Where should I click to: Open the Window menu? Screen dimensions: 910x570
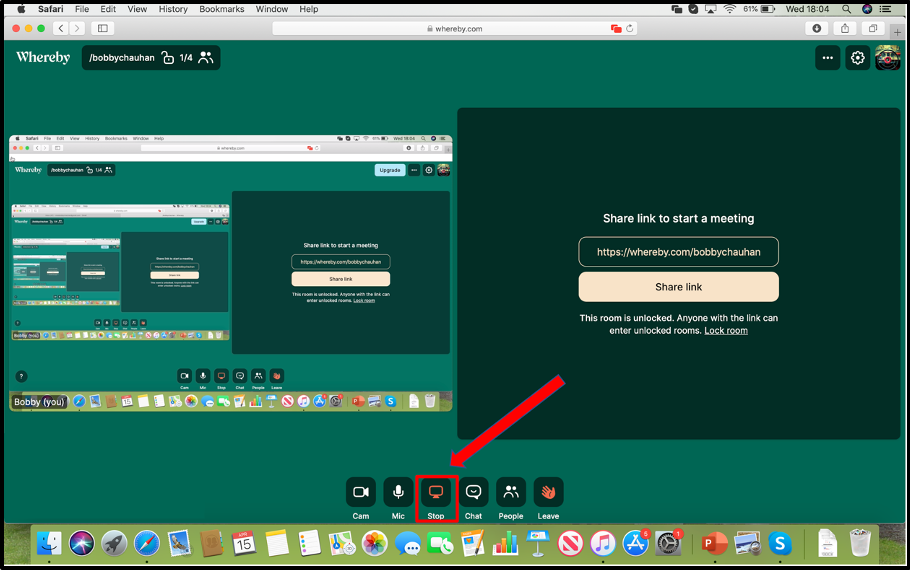272,9
